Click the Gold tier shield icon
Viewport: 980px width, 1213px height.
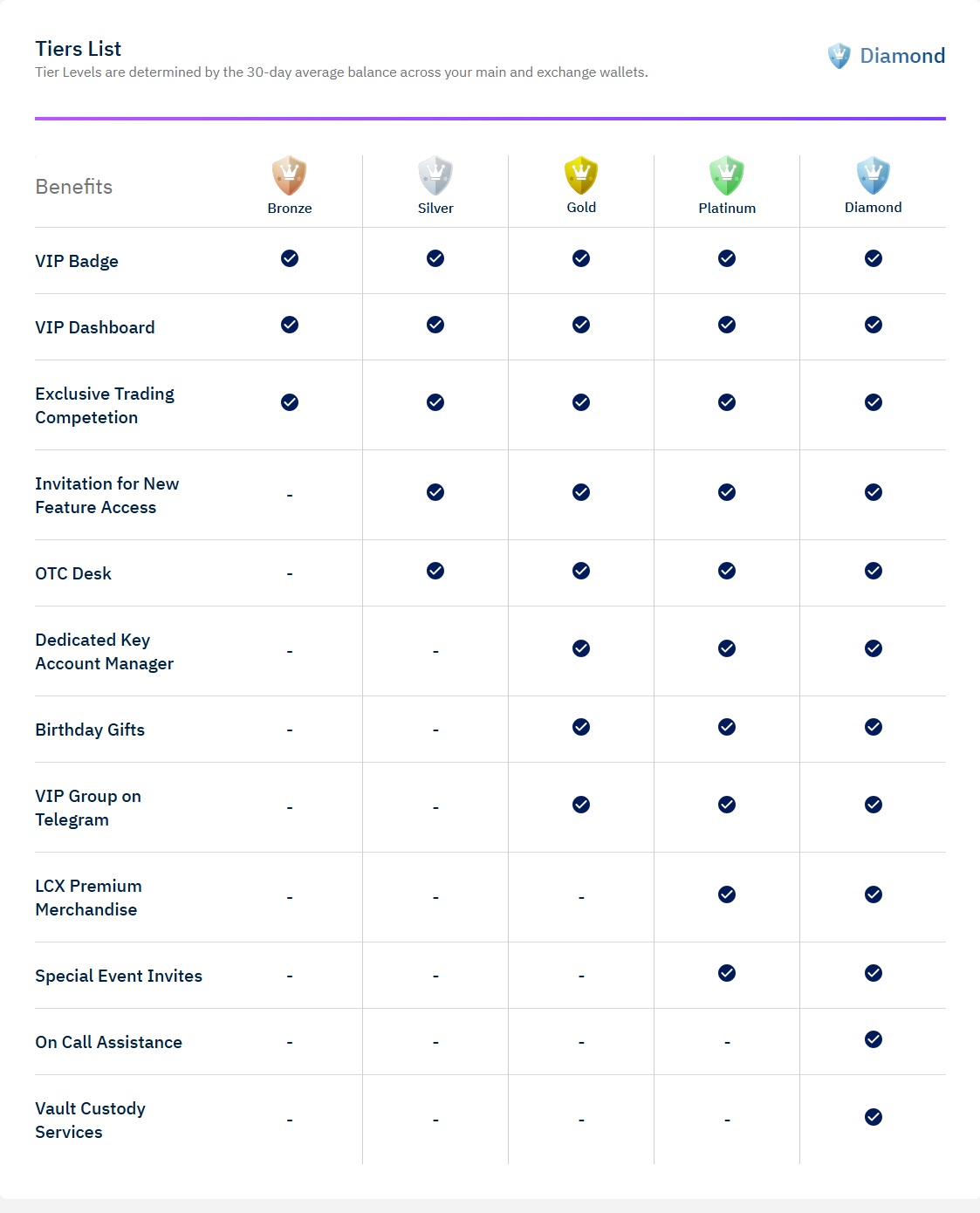[581, 175]
